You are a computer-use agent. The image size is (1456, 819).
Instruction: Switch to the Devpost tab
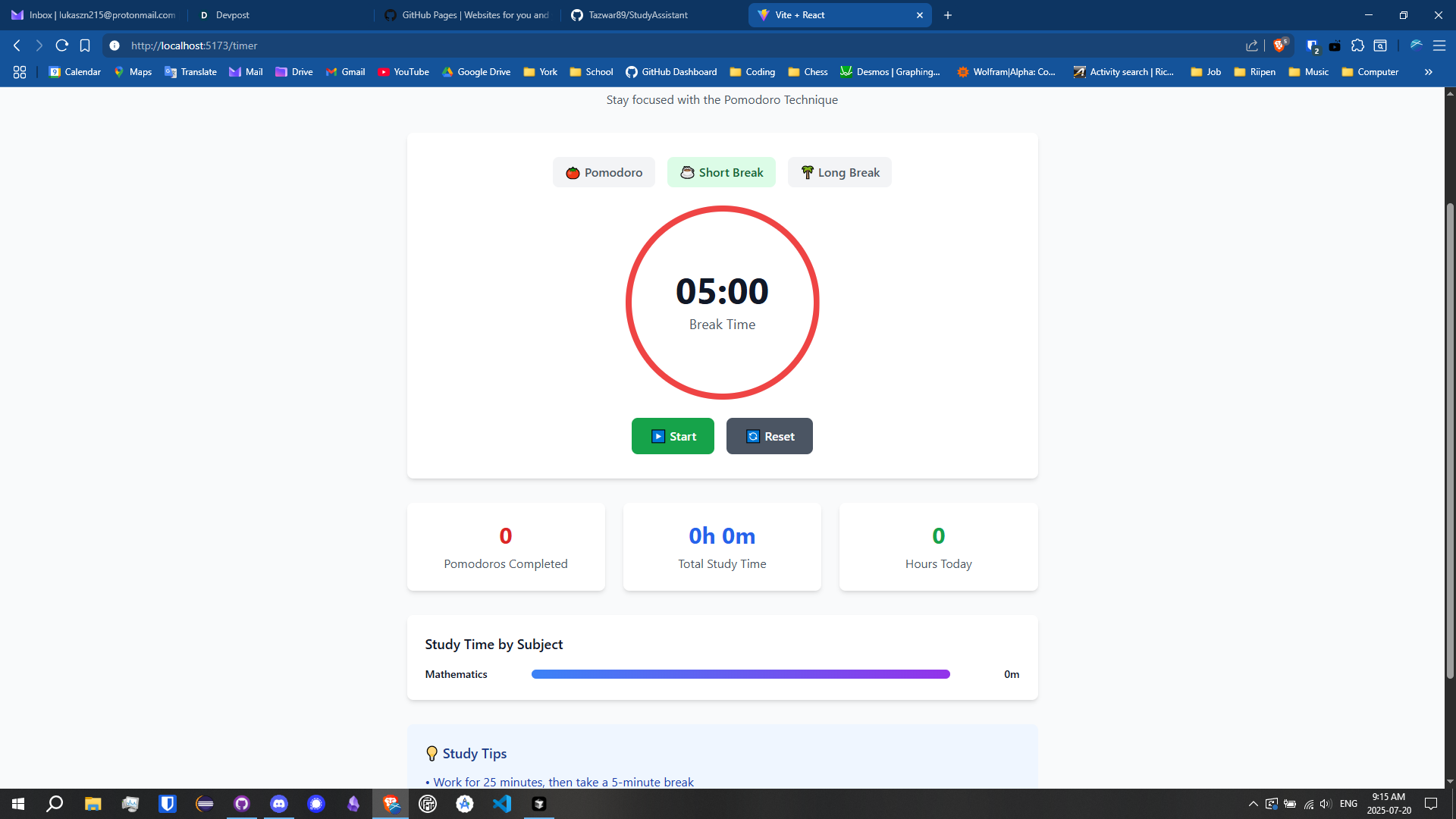tap(232, 15)
